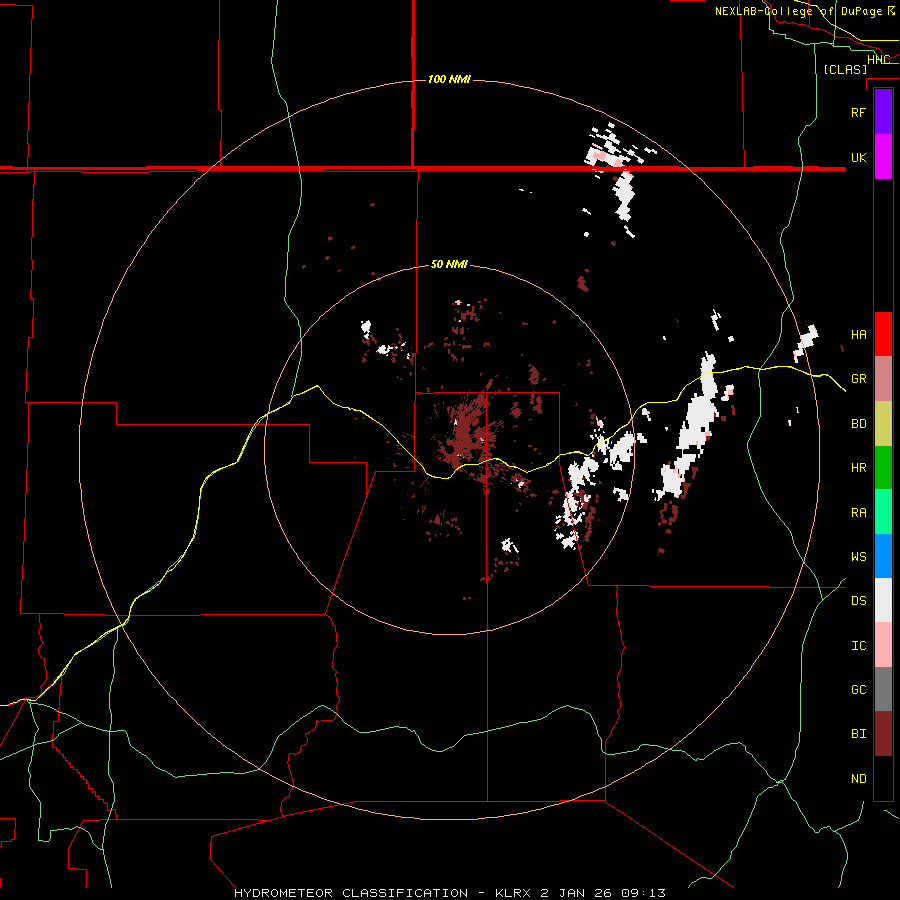Click the 100 NMI range ring label
900x900 pixels.
(x=449, y=79)
